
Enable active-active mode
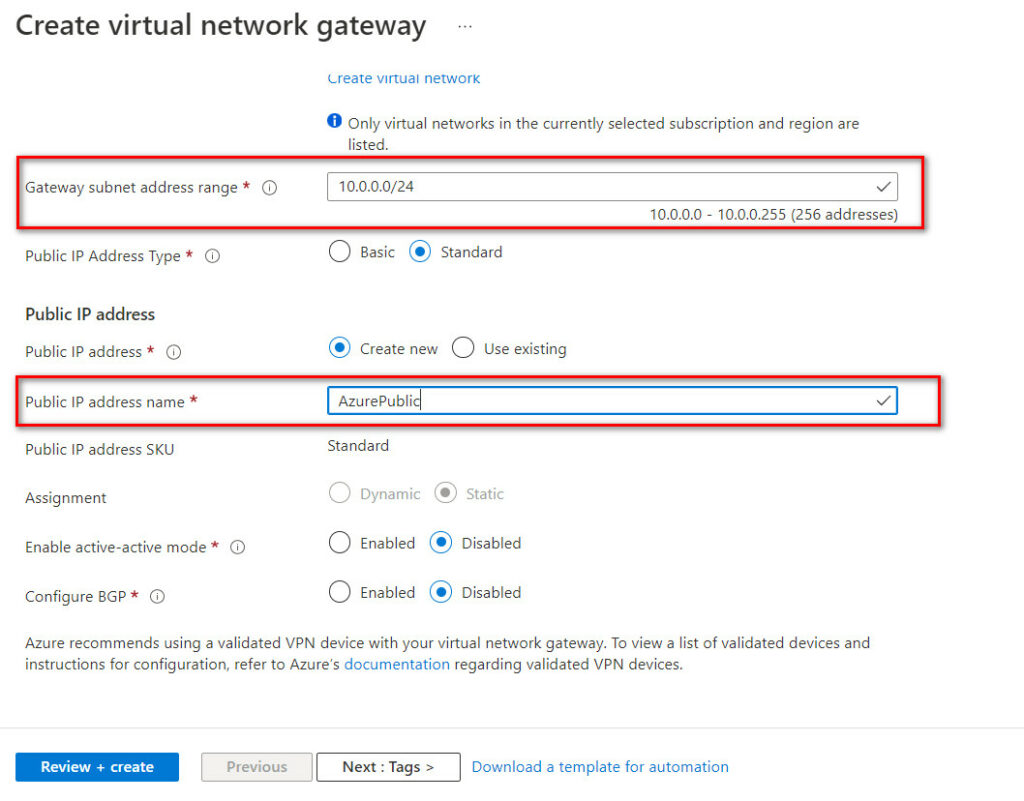point(340,543)
